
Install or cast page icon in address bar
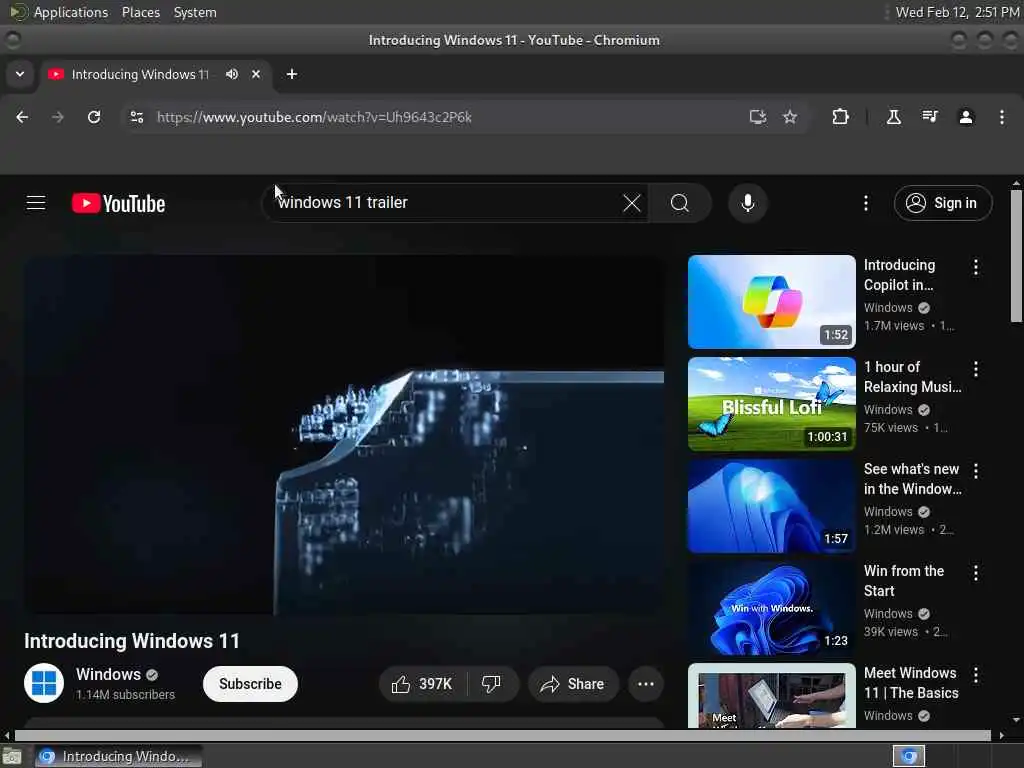pos(758,117)
